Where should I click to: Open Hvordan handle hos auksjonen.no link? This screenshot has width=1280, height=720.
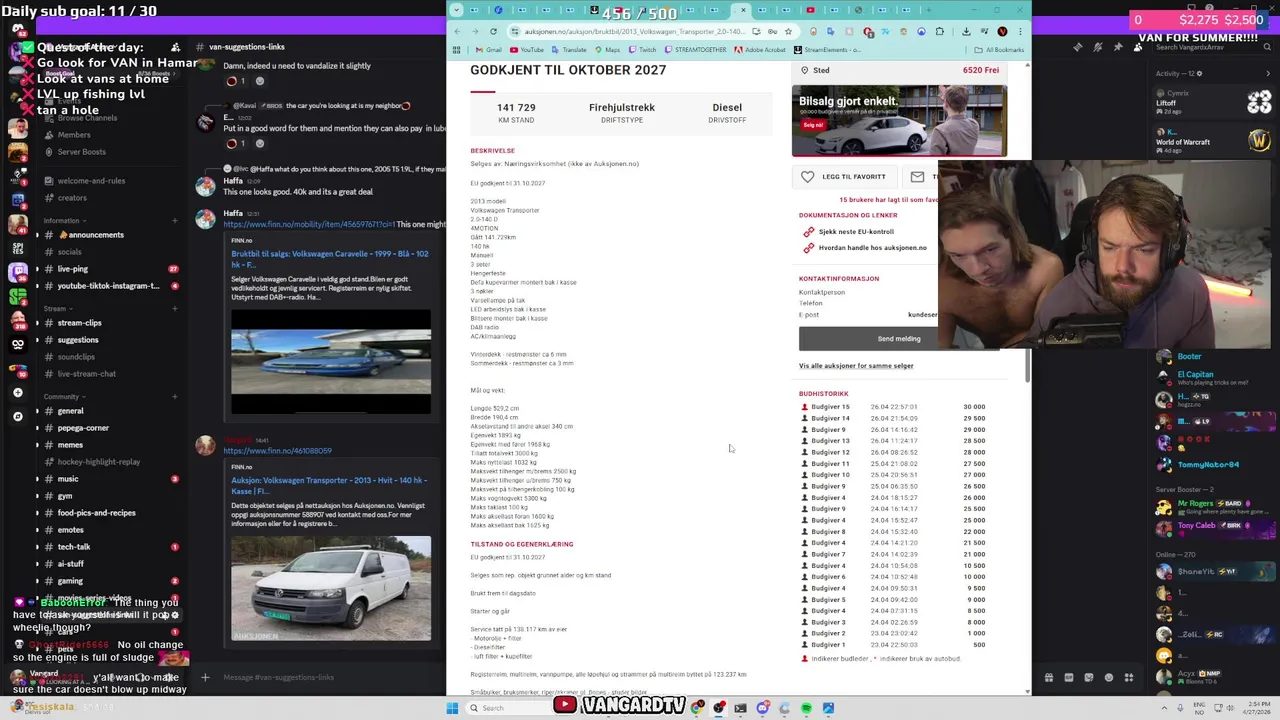click(x=872, y=248)
